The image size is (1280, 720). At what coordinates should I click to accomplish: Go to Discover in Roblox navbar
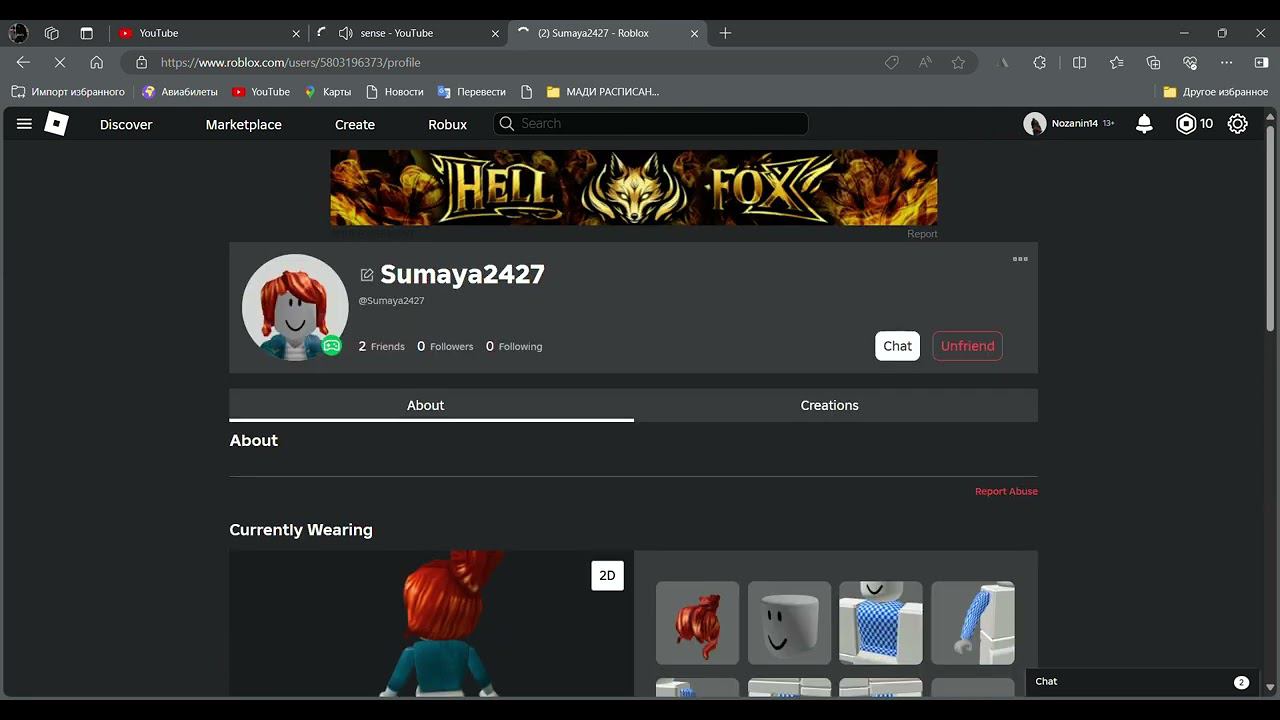click(126, 124)
